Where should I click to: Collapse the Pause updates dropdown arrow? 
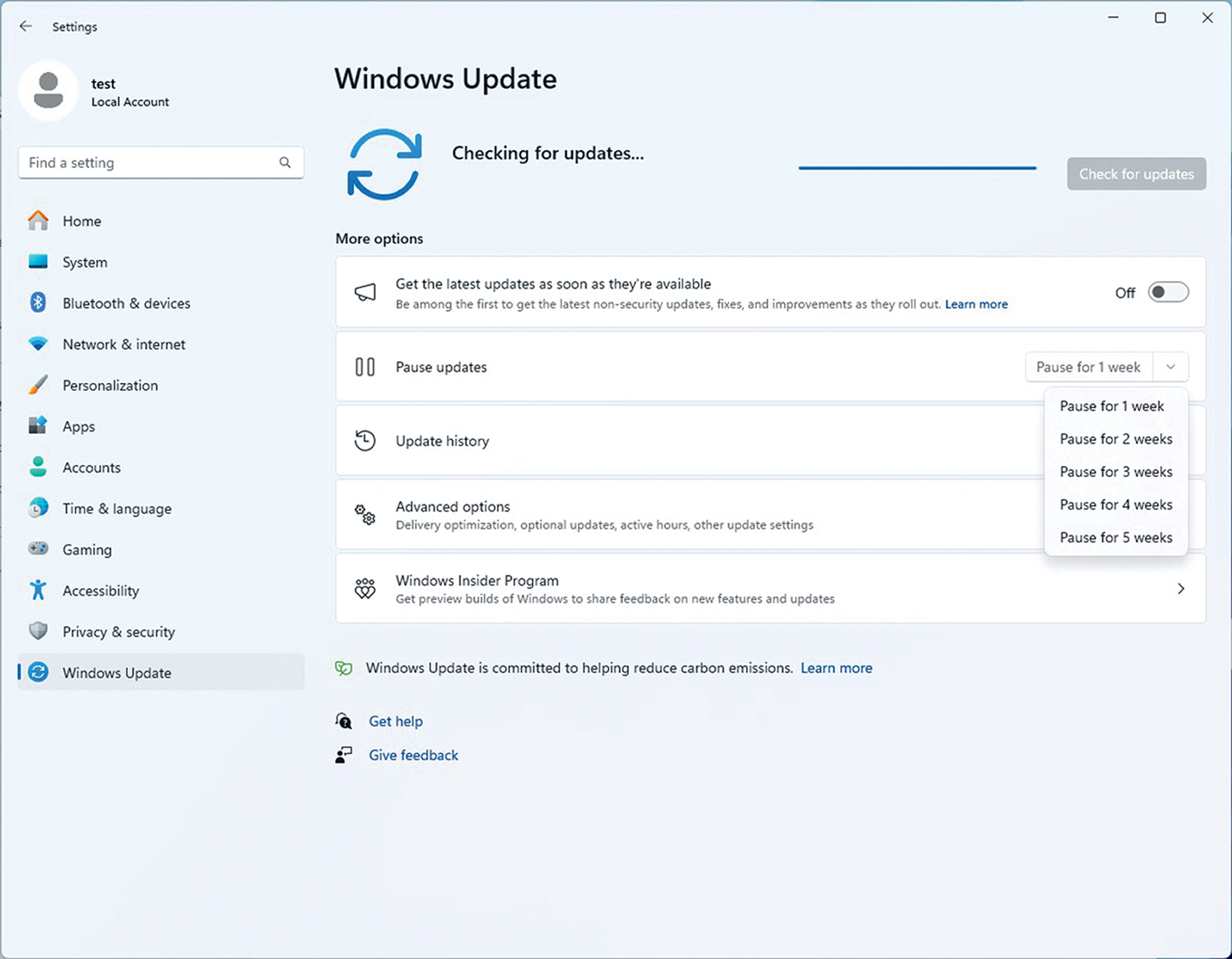pos(1170,367)
